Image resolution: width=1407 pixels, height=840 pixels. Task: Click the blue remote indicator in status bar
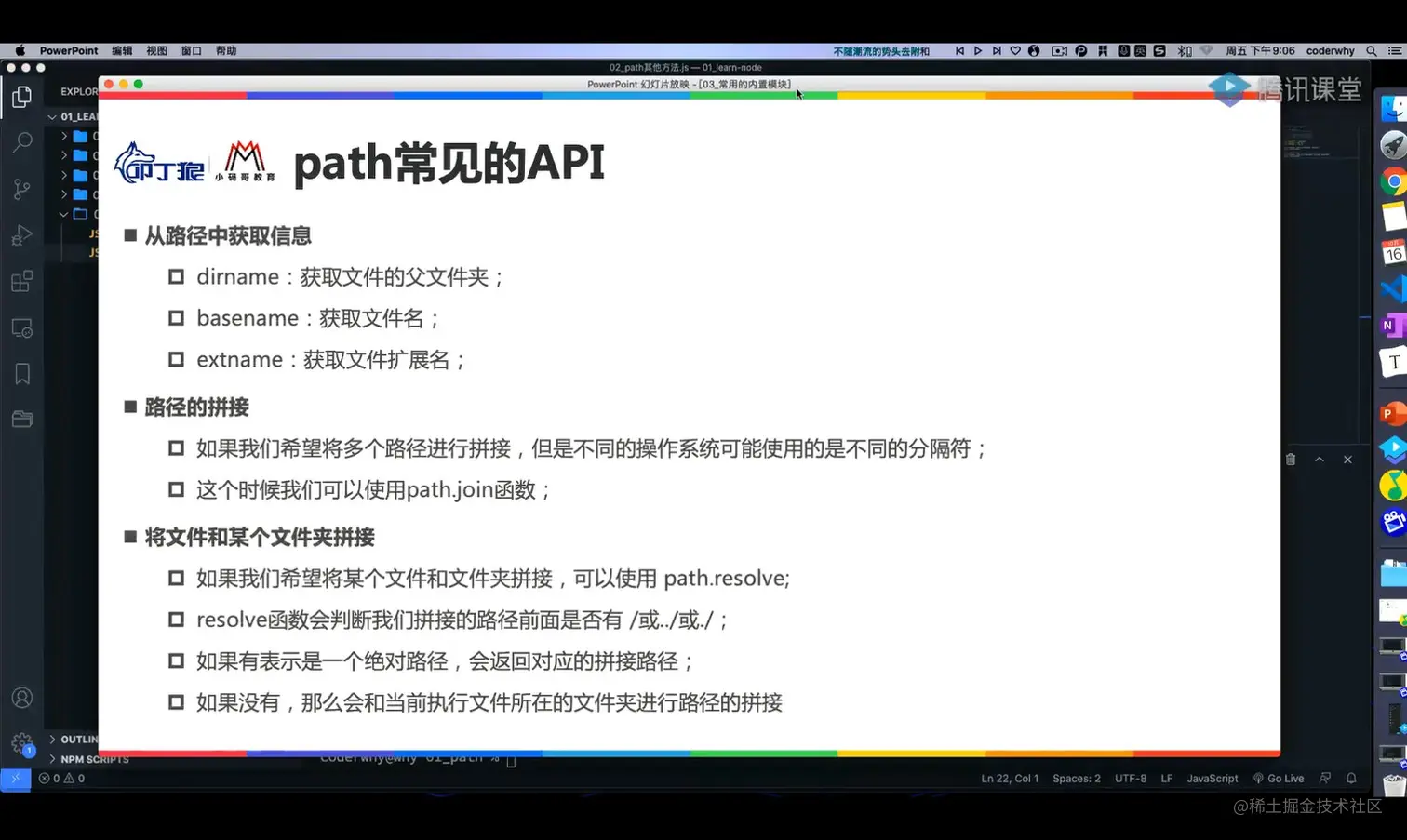16,778
